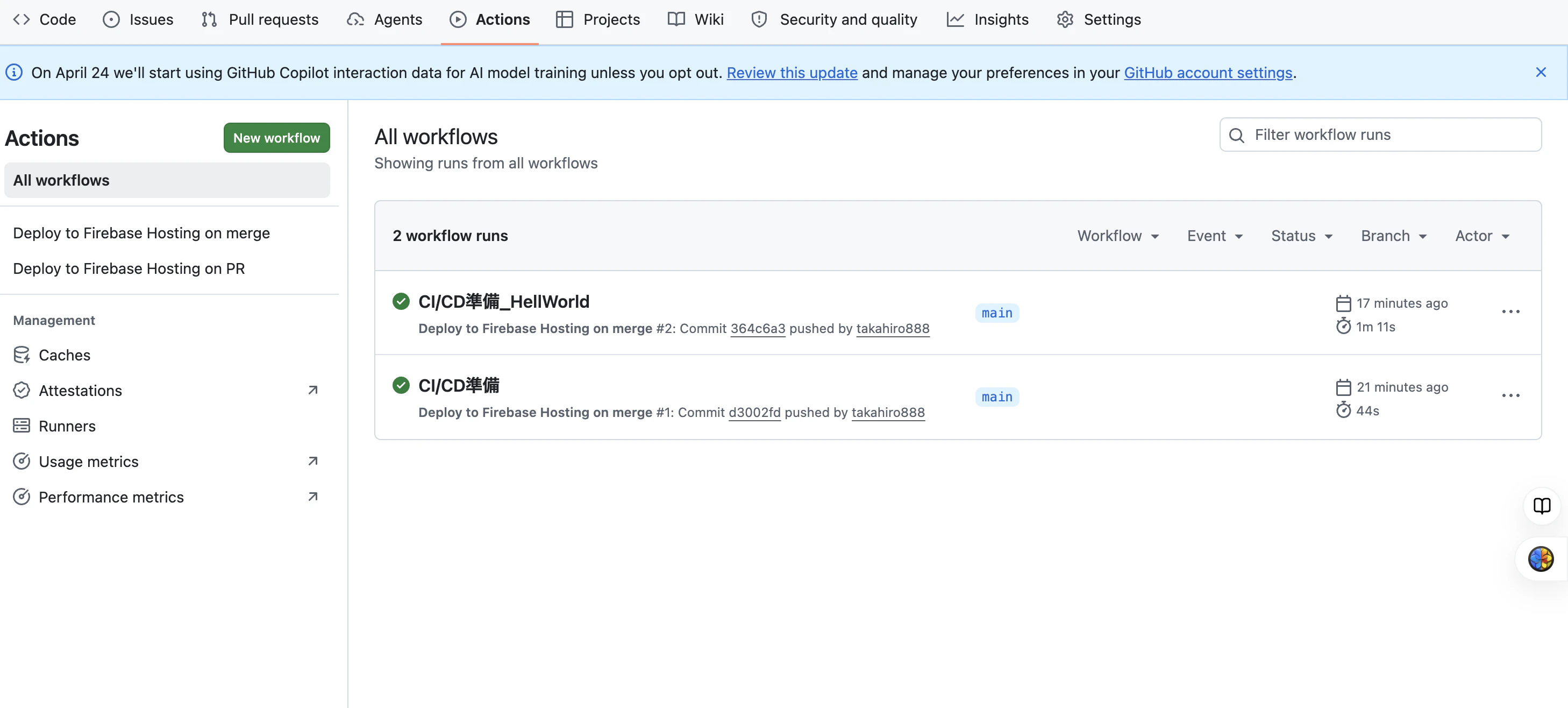Expand the Actor filter dropdown
The image size is (1568, 708).
1481,236
